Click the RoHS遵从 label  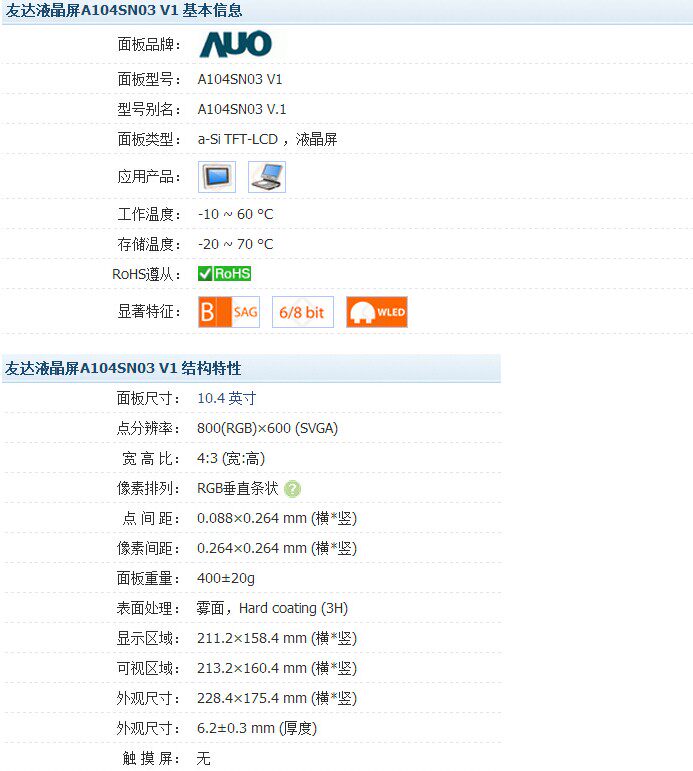146,274
